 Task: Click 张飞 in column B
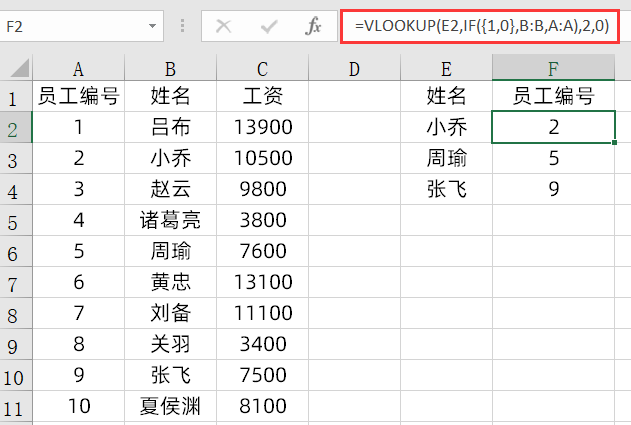[171, 375]
